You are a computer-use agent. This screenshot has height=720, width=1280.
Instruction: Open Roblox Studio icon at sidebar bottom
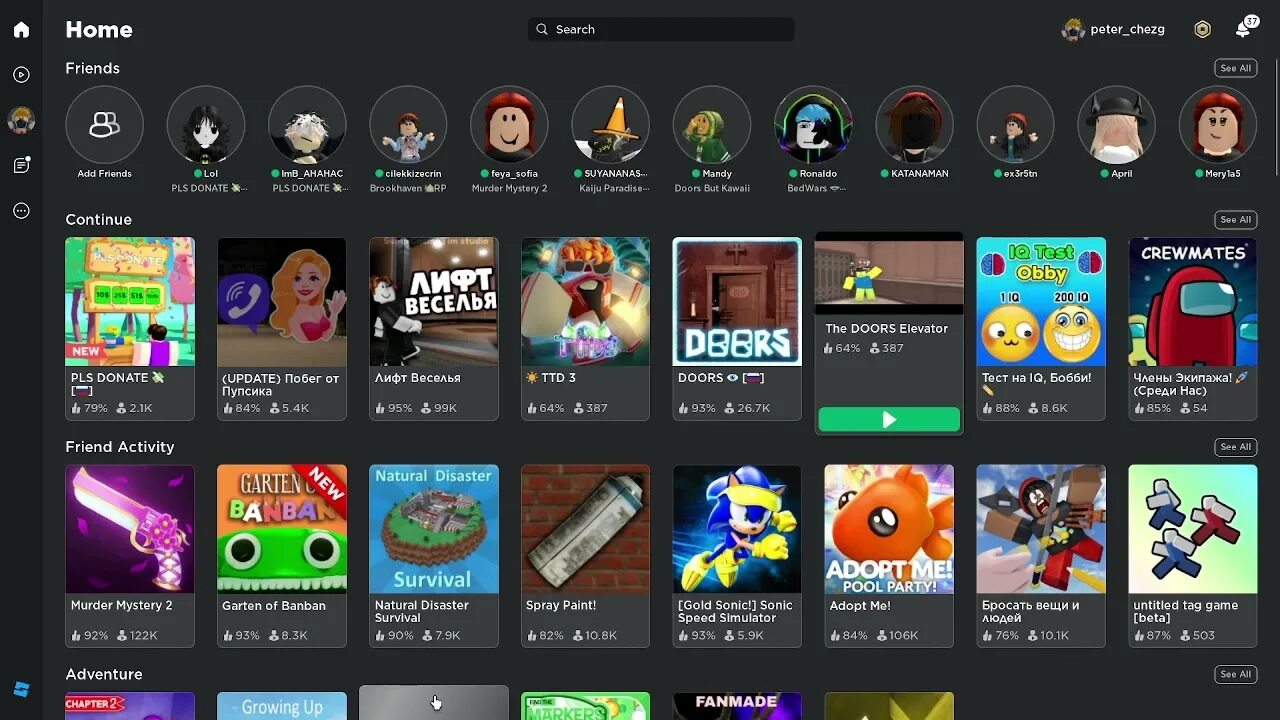[x=21, y=690]
